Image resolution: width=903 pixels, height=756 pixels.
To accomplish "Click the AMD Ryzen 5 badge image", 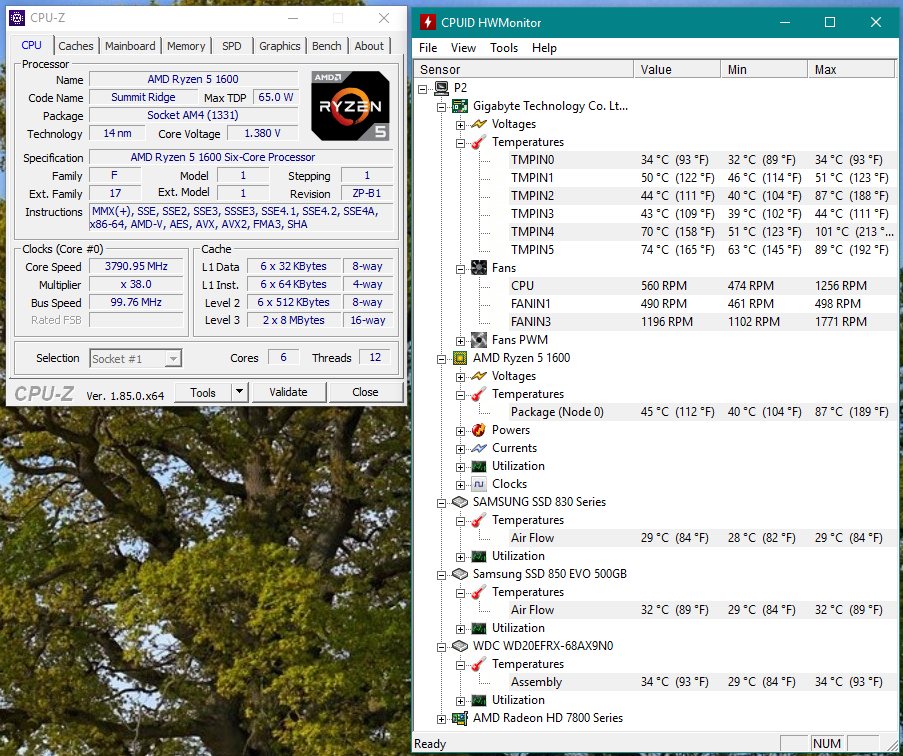I will (350, 107).
